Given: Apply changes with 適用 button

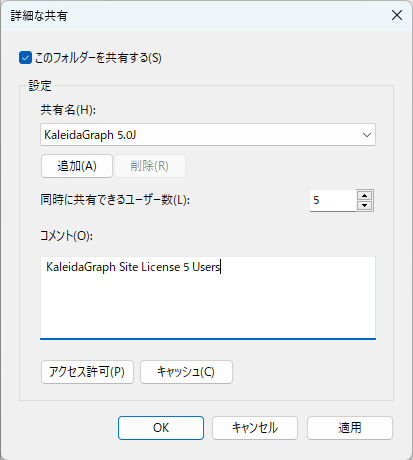Looking at the screenshot, I should (350, 428).
